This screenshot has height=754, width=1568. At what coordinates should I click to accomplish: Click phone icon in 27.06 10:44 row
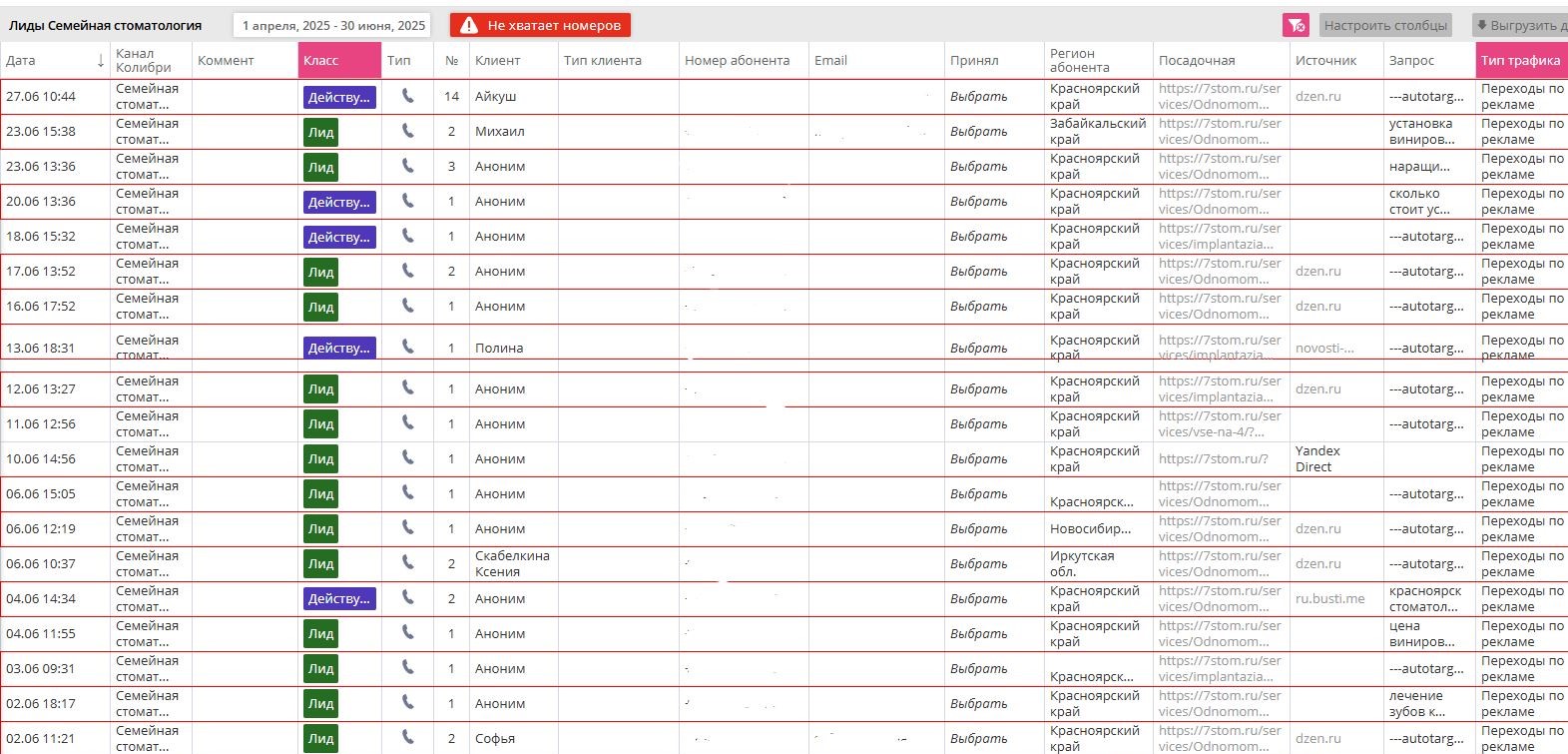coord(407,96)
